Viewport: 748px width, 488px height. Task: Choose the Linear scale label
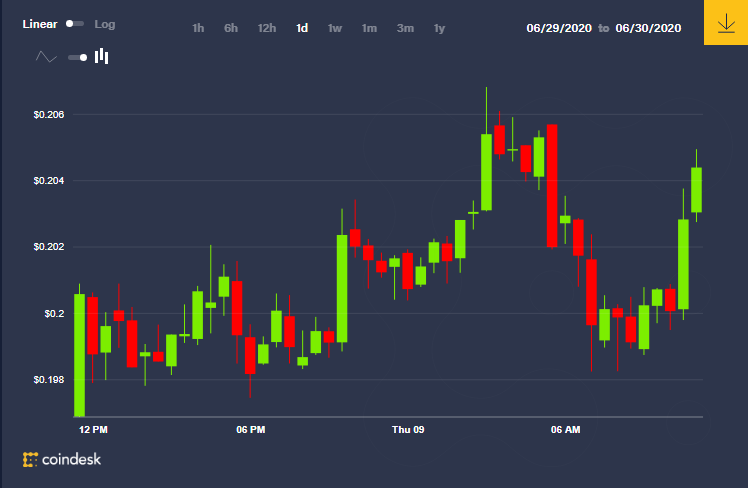click(x=40, y=24)
